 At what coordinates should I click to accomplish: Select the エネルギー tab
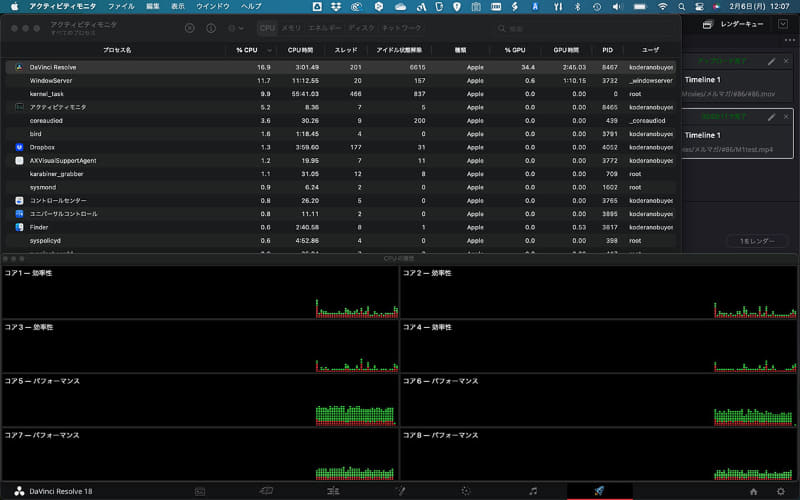(x=324, y=28)
